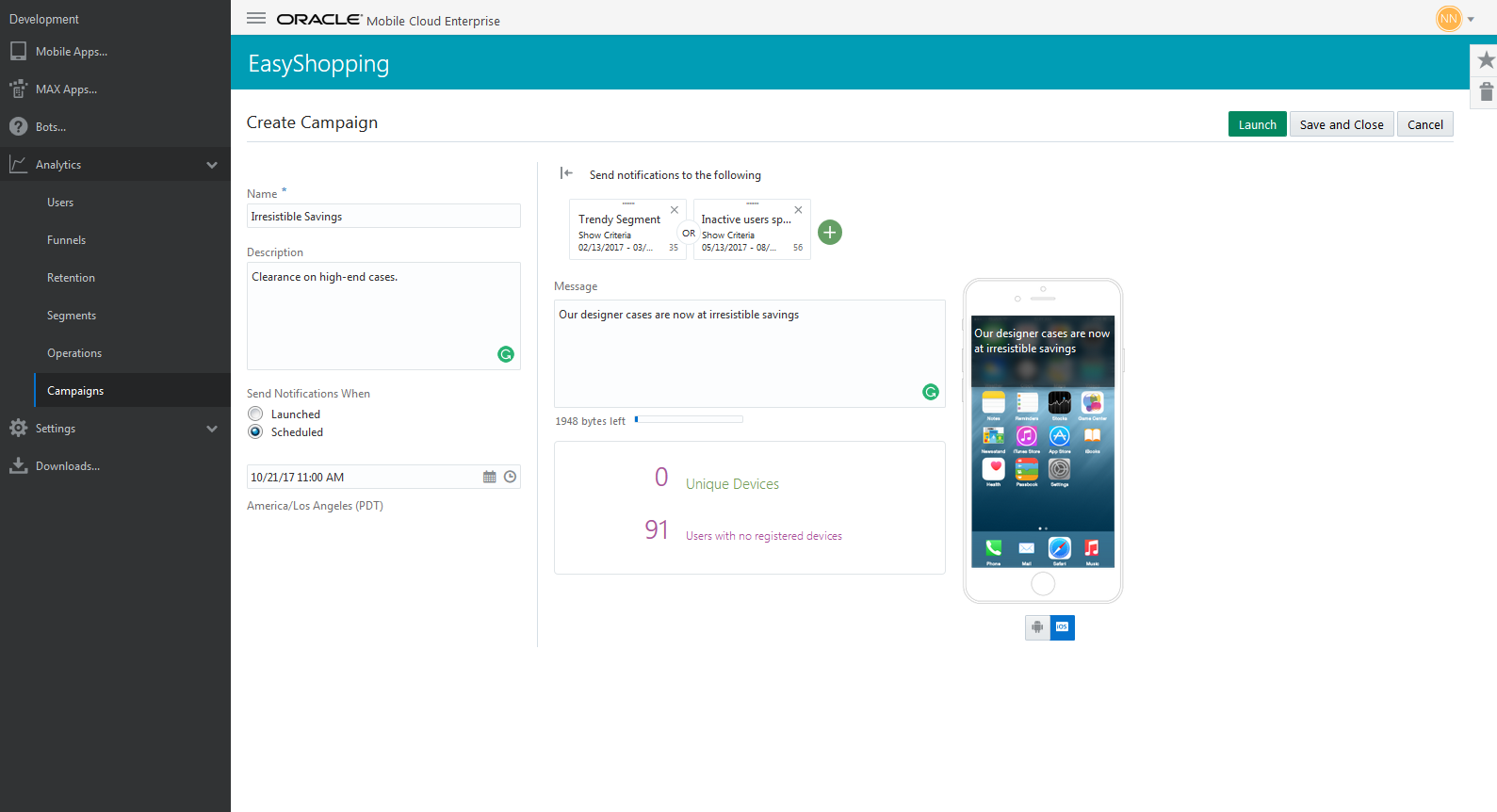The height and width of the screenshot is (812, 1497).
Task: Click the trash icon on right edge
Action: 1486,91
